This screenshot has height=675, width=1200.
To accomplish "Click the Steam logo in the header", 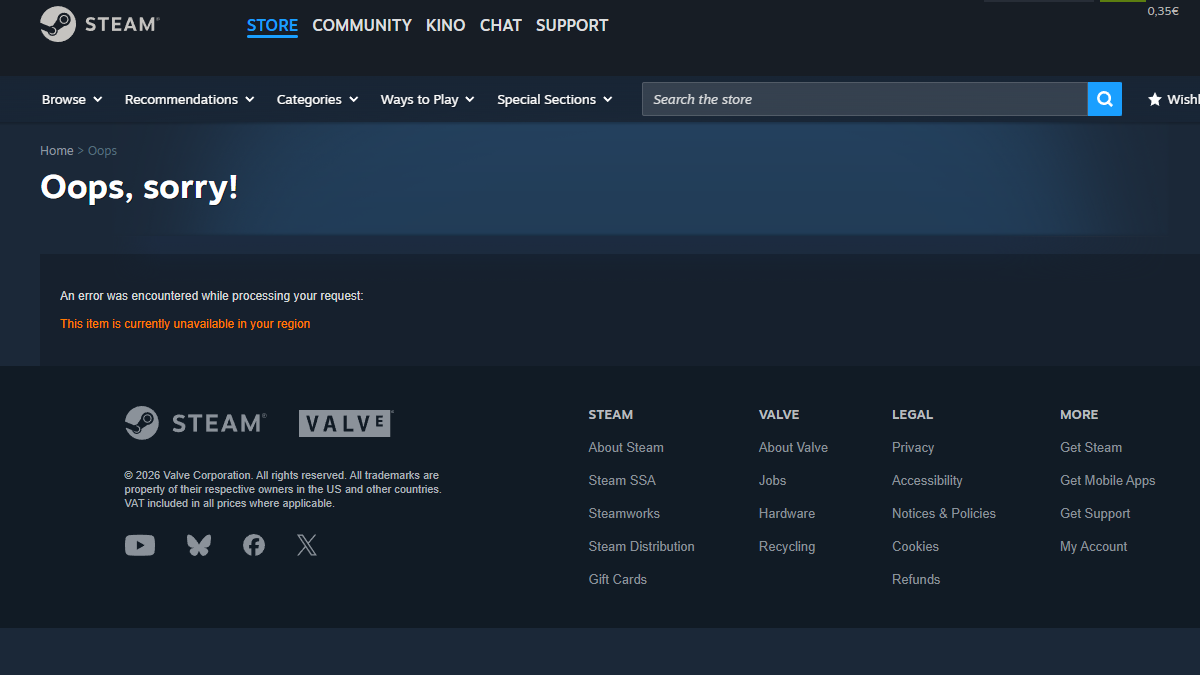I will click(100, 24).
